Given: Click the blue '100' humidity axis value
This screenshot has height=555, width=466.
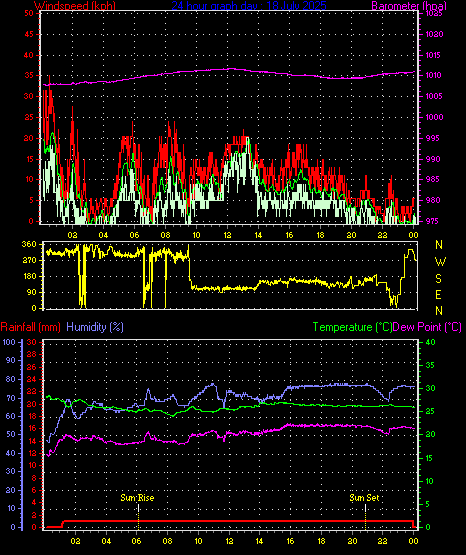Looking at the screenshot, I should tap(8, 342).
